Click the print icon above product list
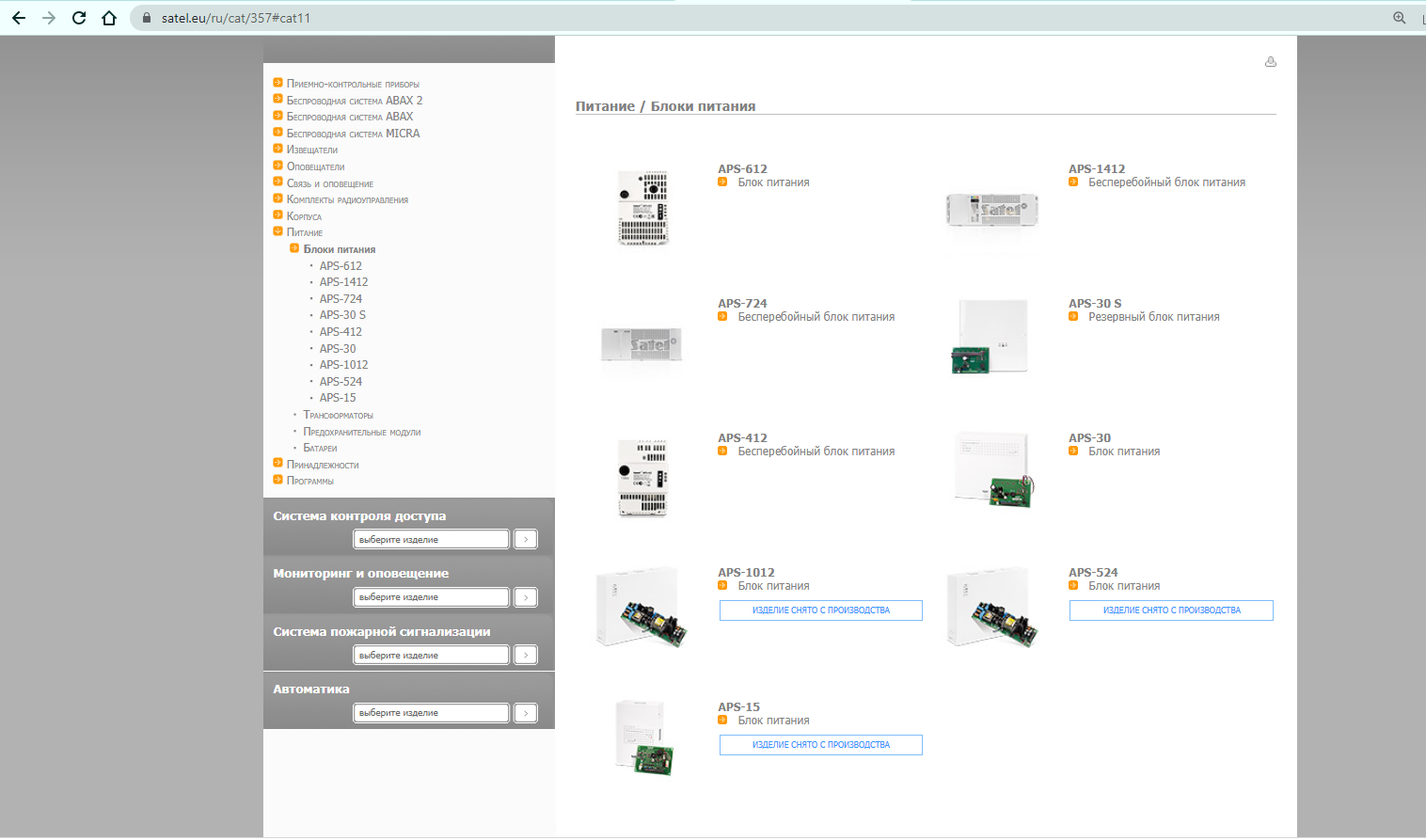1426x840 pixels. coord(1271,62)
